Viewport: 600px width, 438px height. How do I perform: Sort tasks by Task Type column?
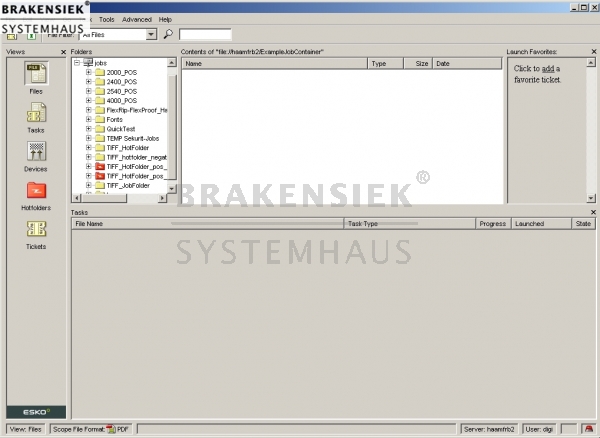click(410, 224)
